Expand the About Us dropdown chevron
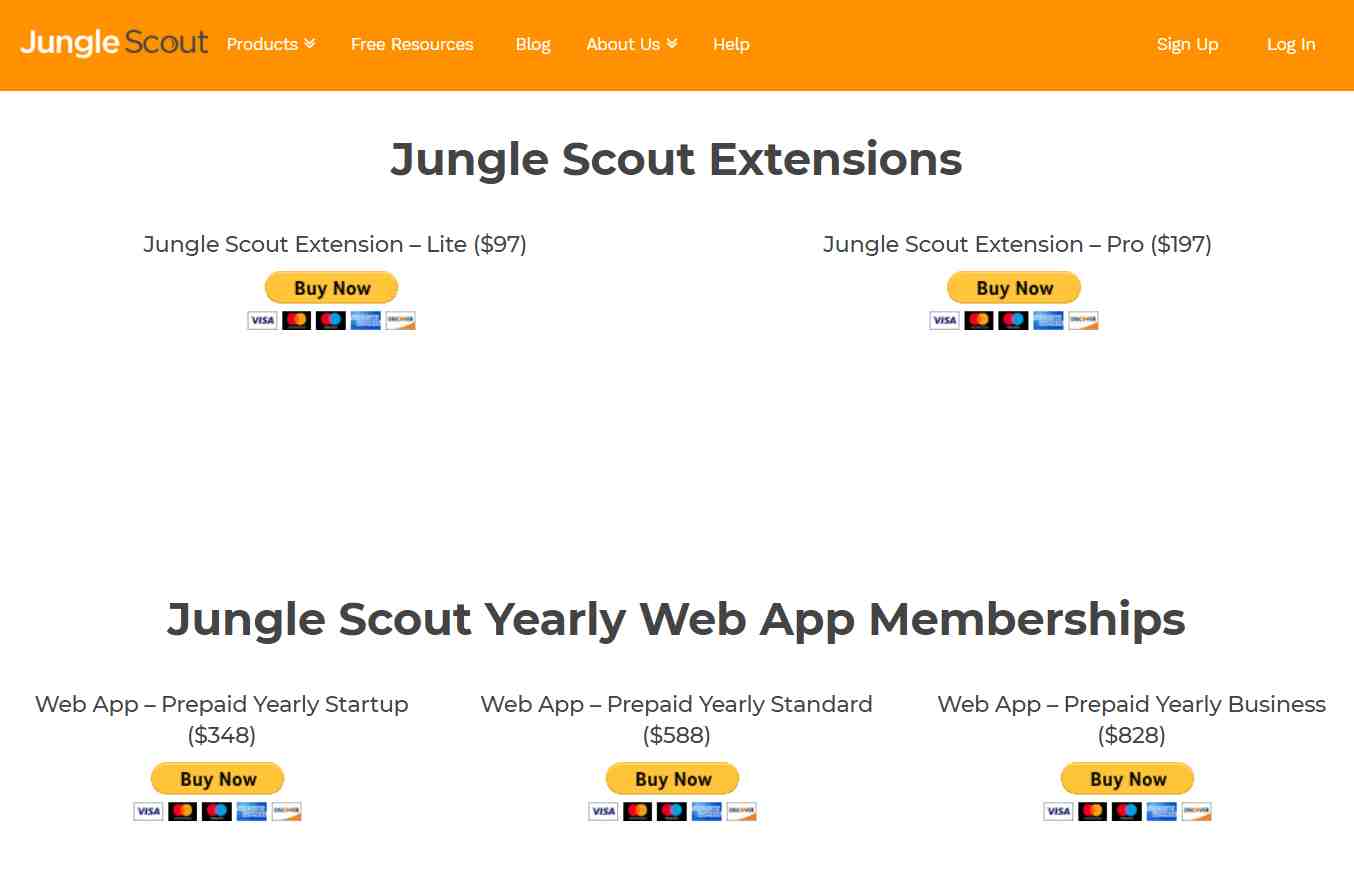The image size is (1354, 877). (x=672, y=44)
